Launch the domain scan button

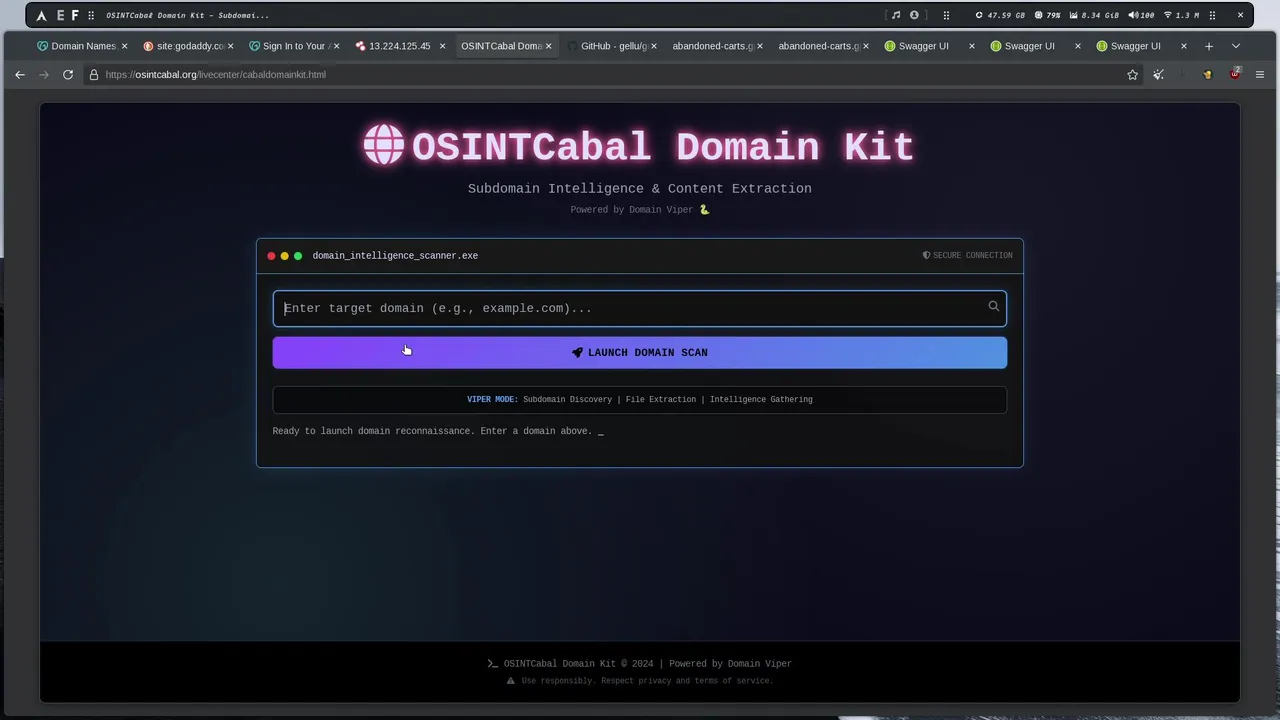[x=640, y=353]
